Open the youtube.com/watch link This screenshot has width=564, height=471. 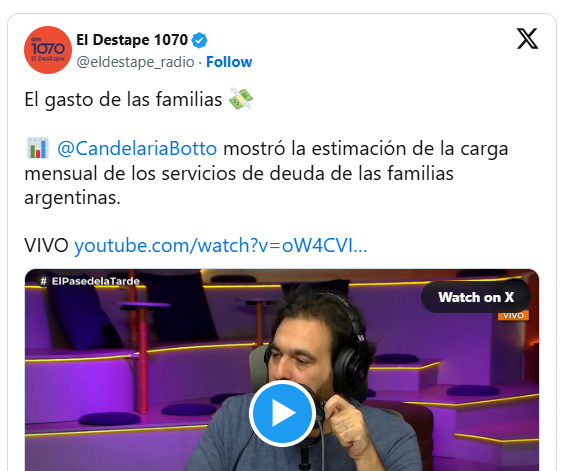220,246
